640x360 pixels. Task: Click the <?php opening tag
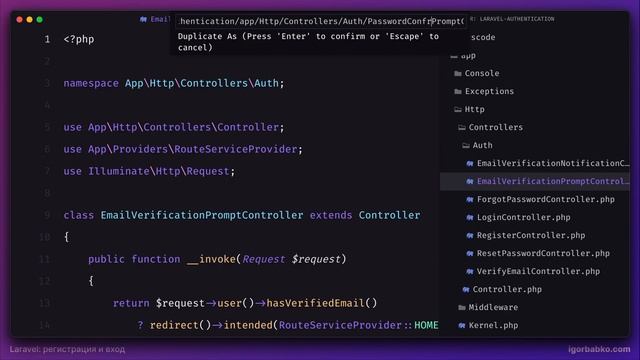[79, 40]
